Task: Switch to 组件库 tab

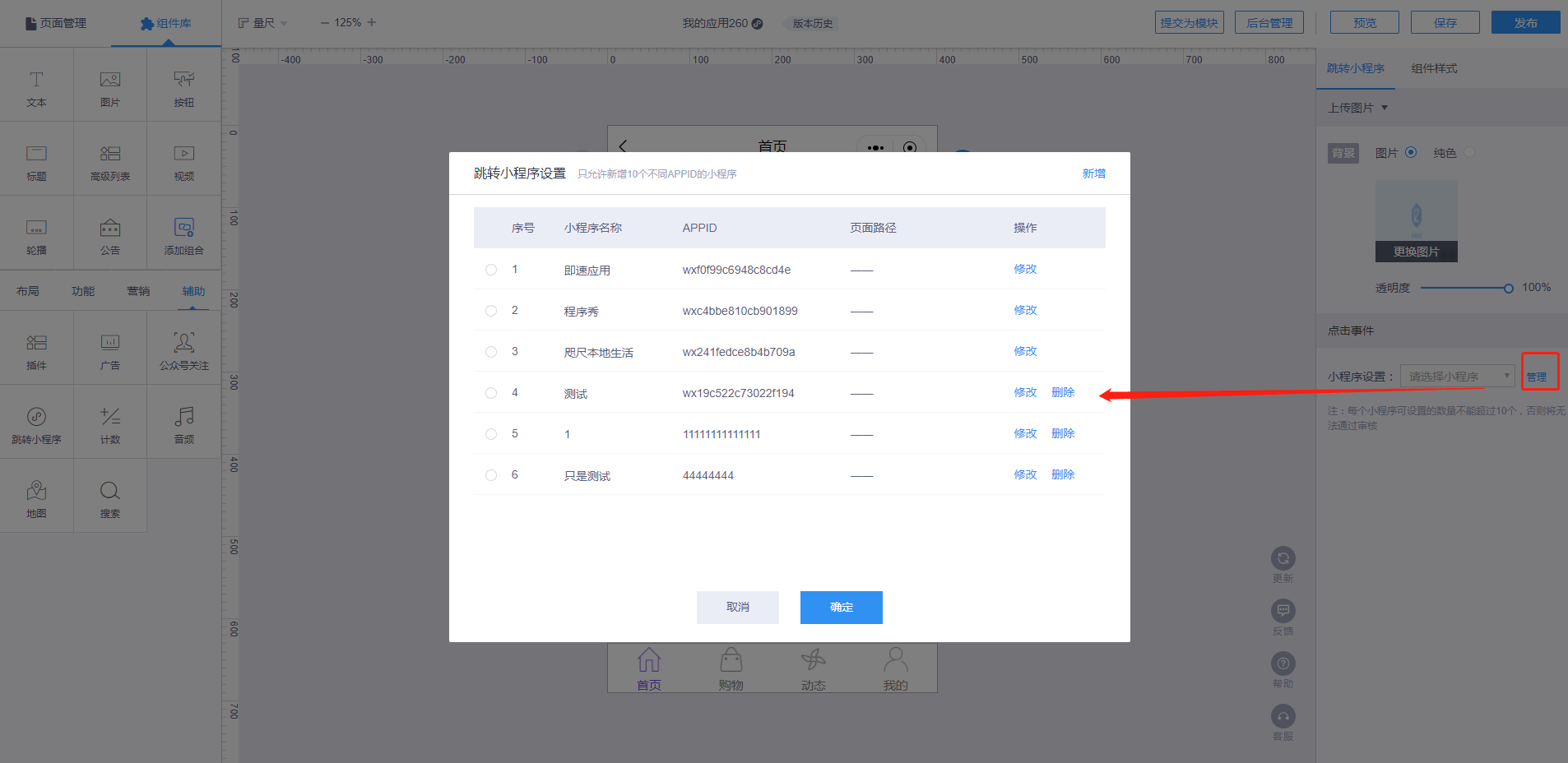Action: click(166, 23)
